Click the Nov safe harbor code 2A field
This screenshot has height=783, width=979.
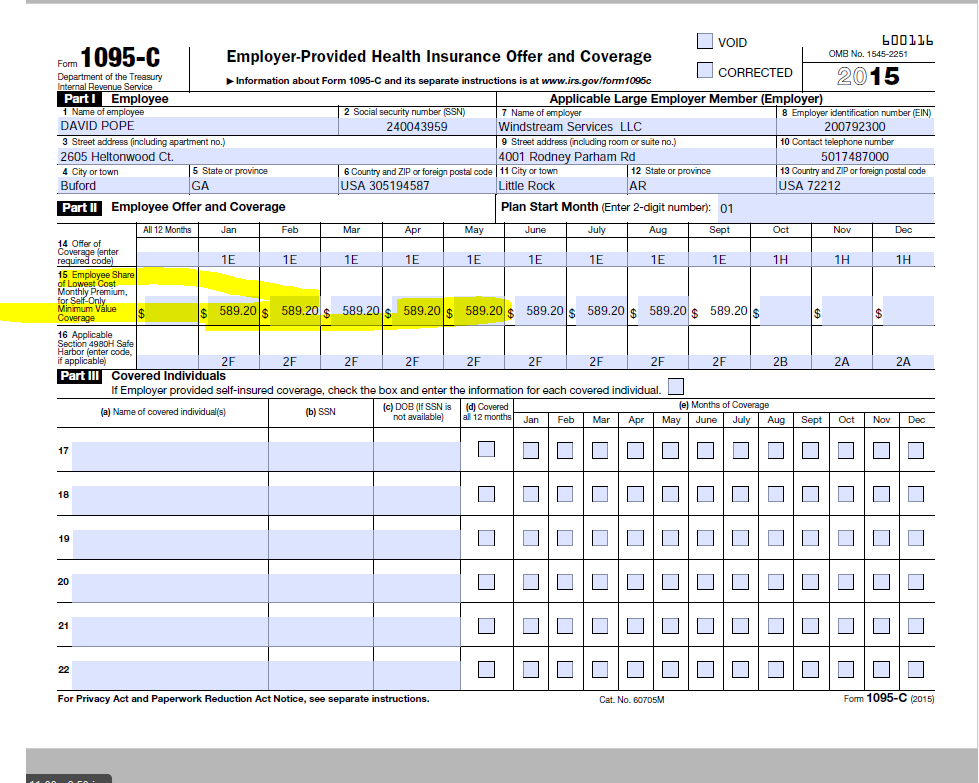point(842,361)
